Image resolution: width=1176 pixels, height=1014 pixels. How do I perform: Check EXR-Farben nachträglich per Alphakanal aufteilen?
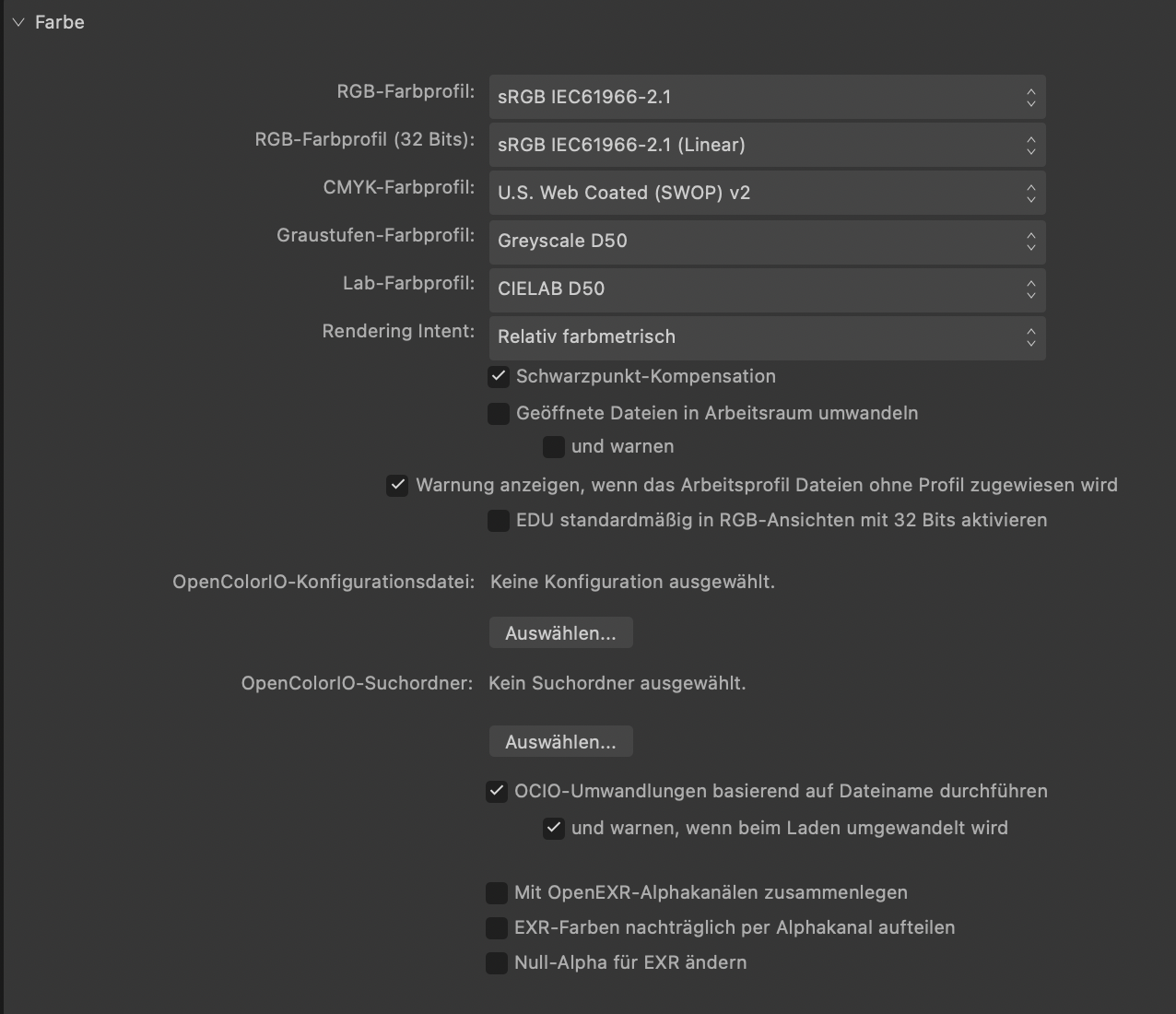click(x=497, y=928)
